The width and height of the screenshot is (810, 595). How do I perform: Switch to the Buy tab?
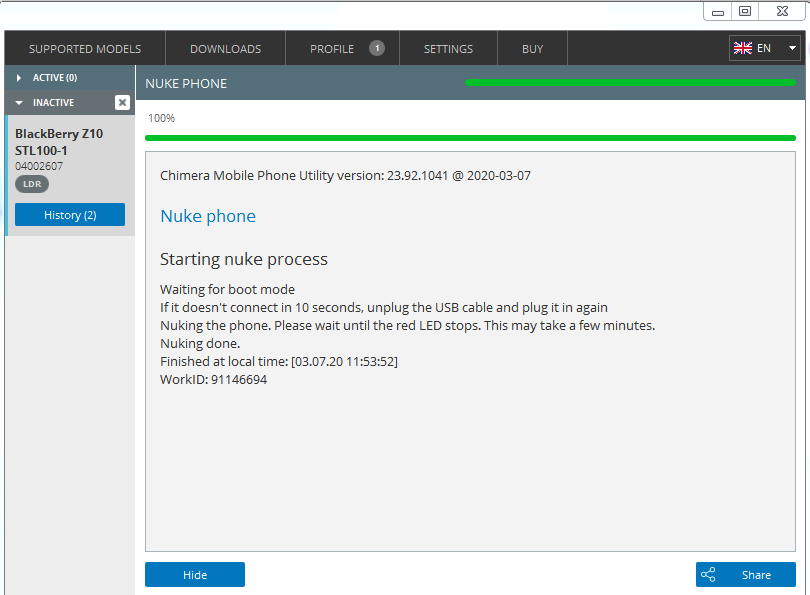532,49
